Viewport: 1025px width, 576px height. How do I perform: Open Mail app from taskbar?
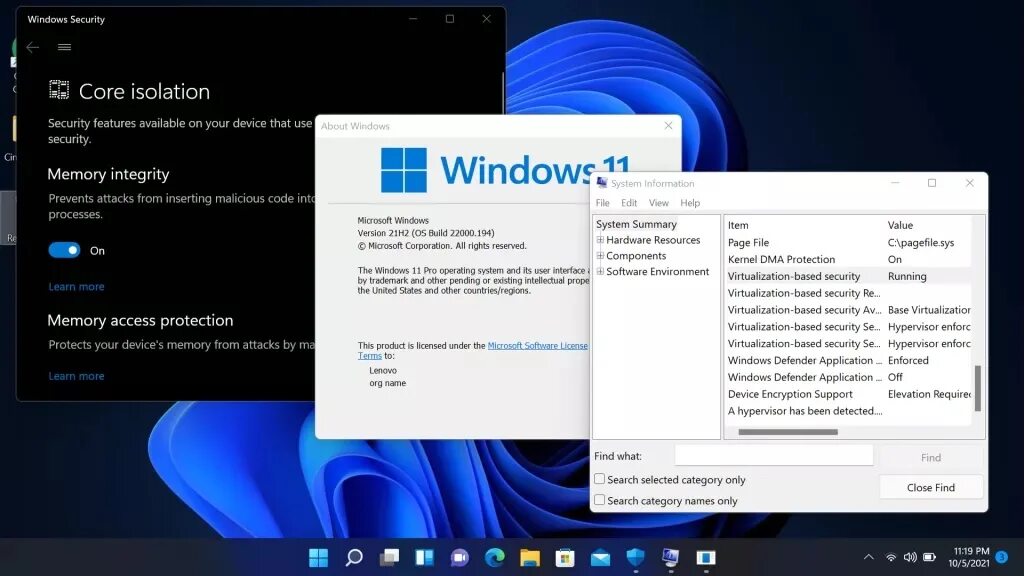(x=600, y=558)
